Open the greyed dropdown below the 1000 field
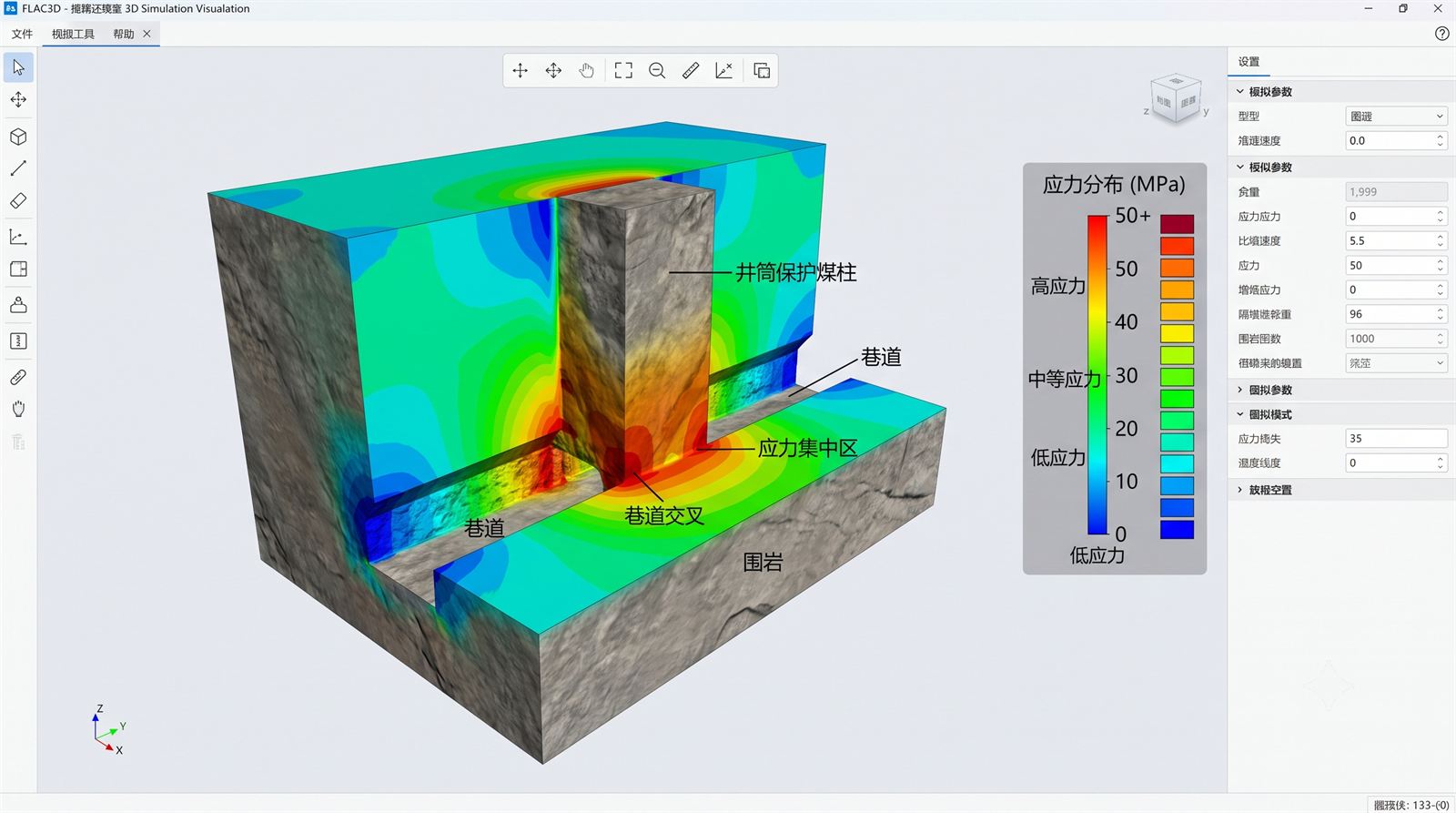1456x813 pixels. pyautogui.click(x=1396, y=363)
